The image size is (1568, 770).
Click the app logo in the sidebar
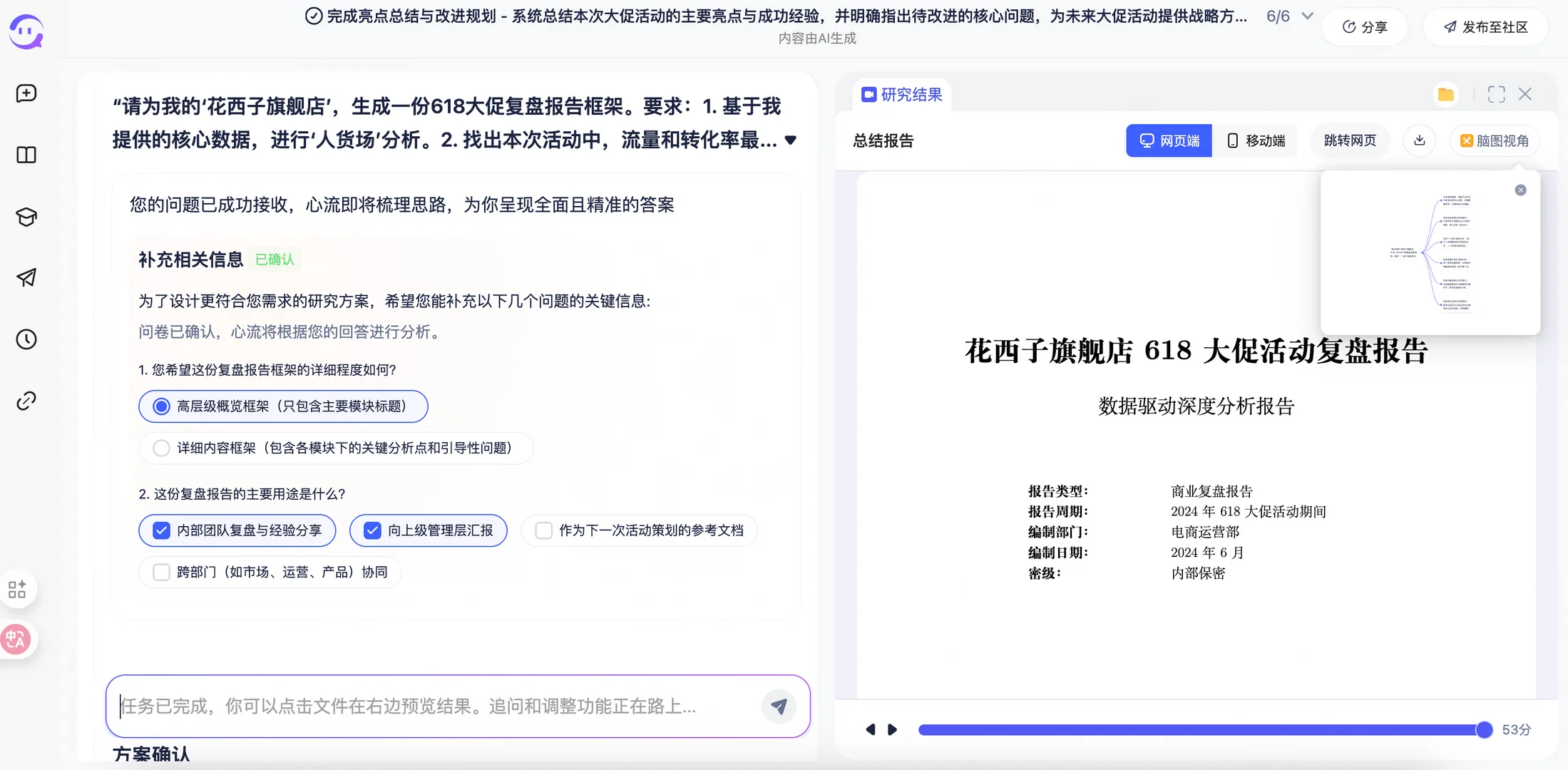pos(26,31)
